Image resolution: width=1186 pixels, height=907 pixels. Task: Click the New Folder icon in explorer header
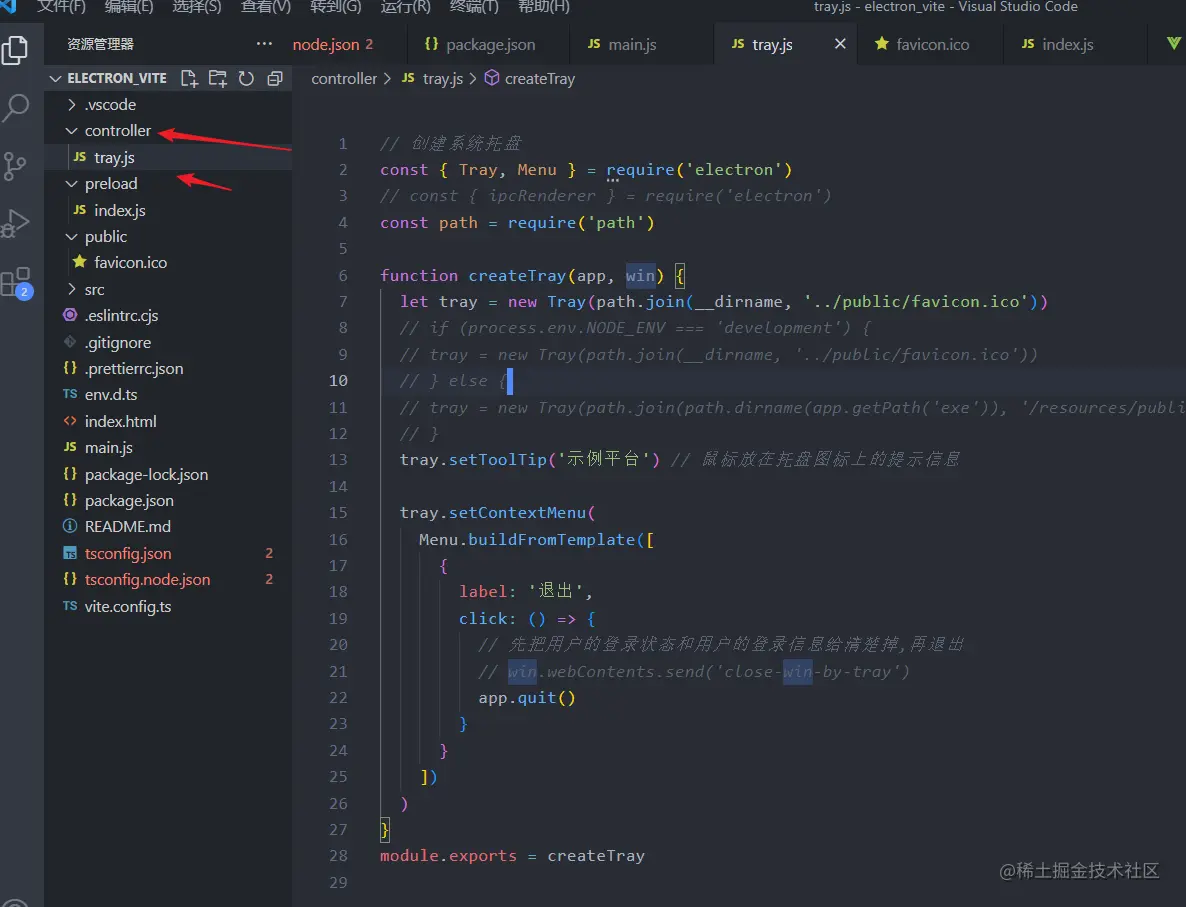tap(218, 78)
